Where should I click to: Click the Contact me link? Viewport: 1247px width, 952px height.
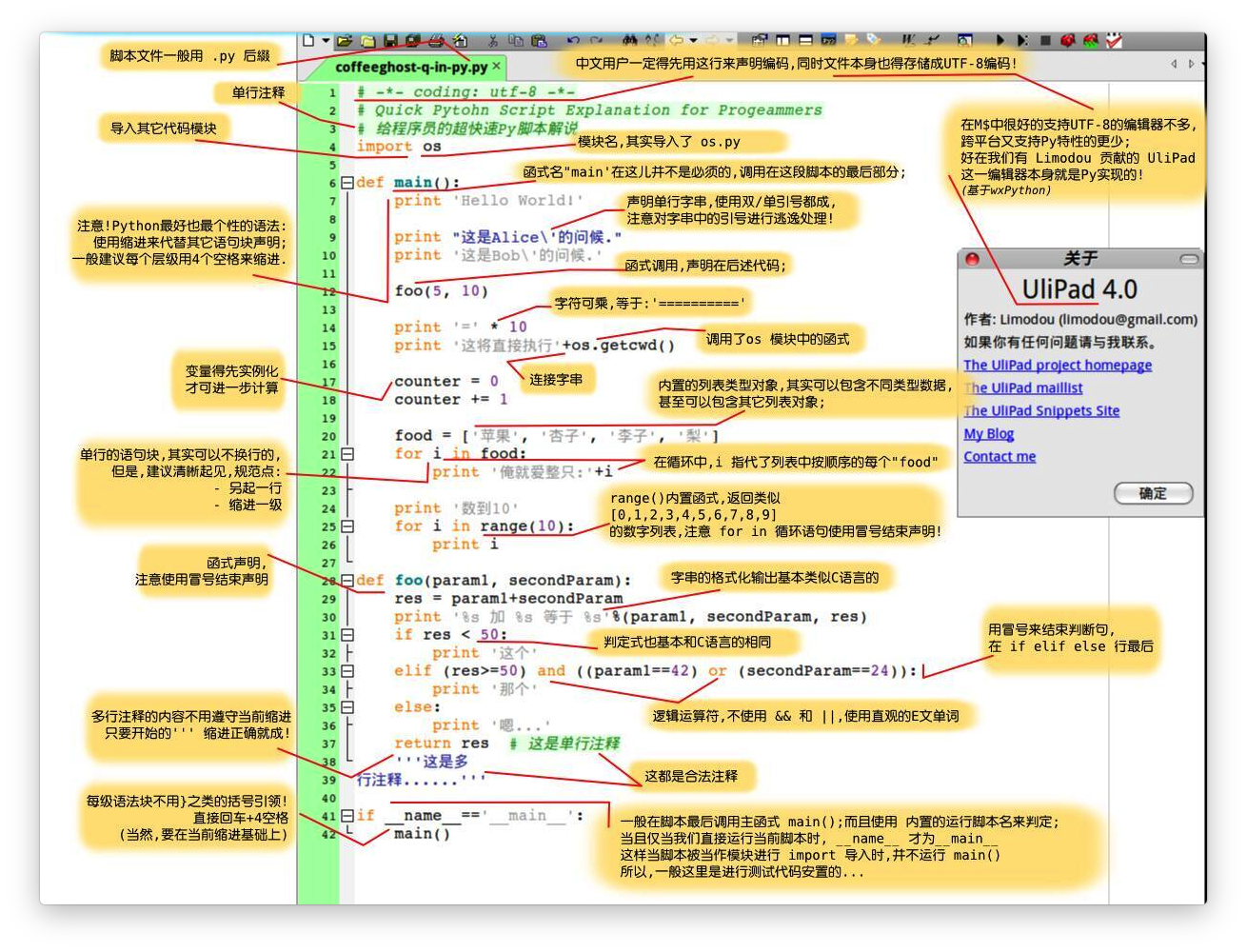coord(1000,457)
